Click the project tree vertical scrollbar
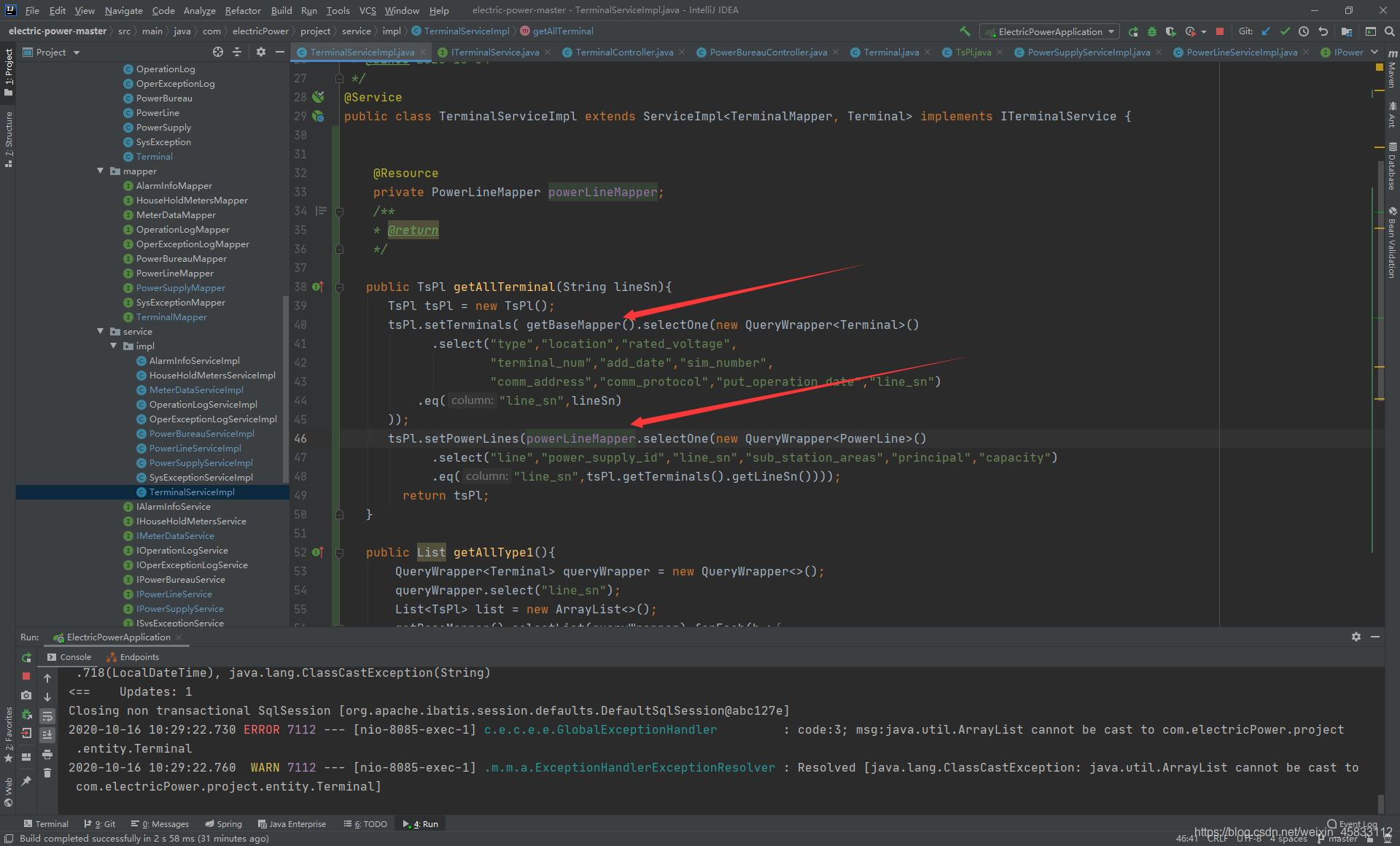This screenshot has width=1400, height=846. 285,387
